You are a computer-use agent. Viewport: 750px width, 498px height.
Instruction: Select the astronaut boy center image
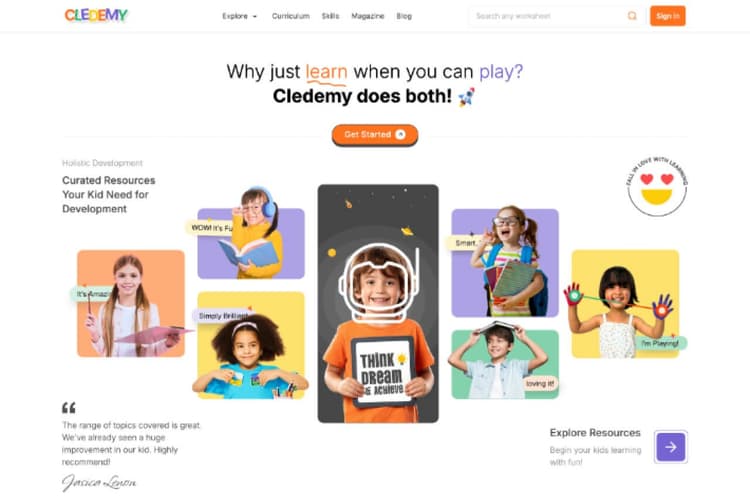pyautogui.click(x=378, y=303)
